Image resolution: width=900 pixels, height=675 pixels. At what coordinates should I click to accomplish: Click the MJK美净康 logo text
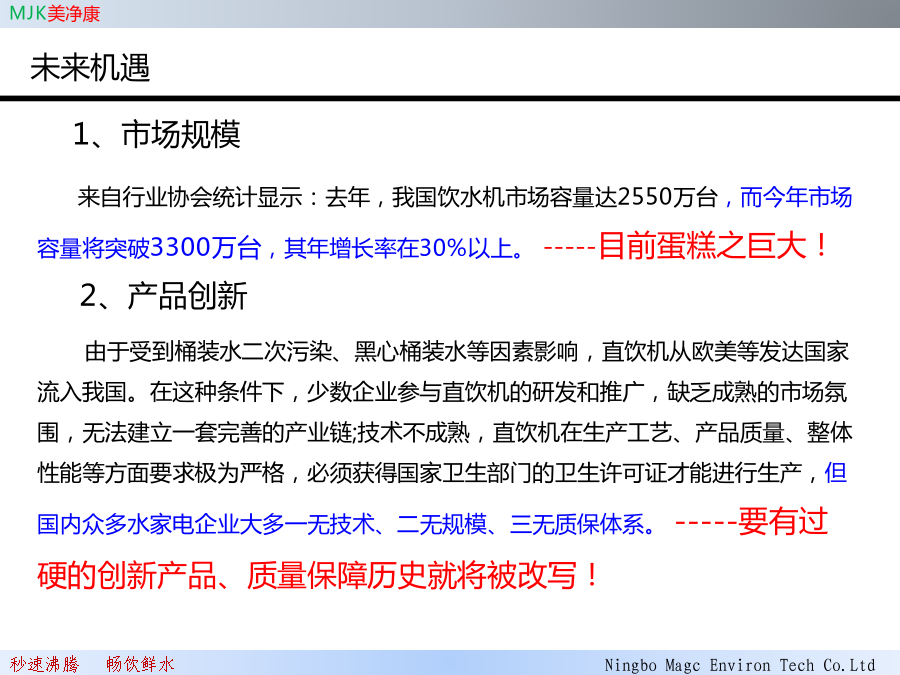click(55, 13)
